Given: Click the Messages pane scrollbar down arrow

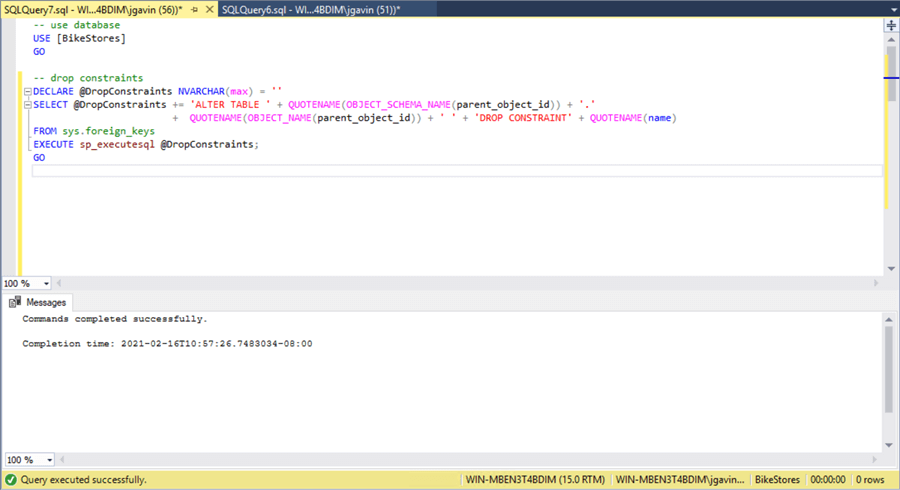Looking at the screenshot, I should [x=889, y=445].
